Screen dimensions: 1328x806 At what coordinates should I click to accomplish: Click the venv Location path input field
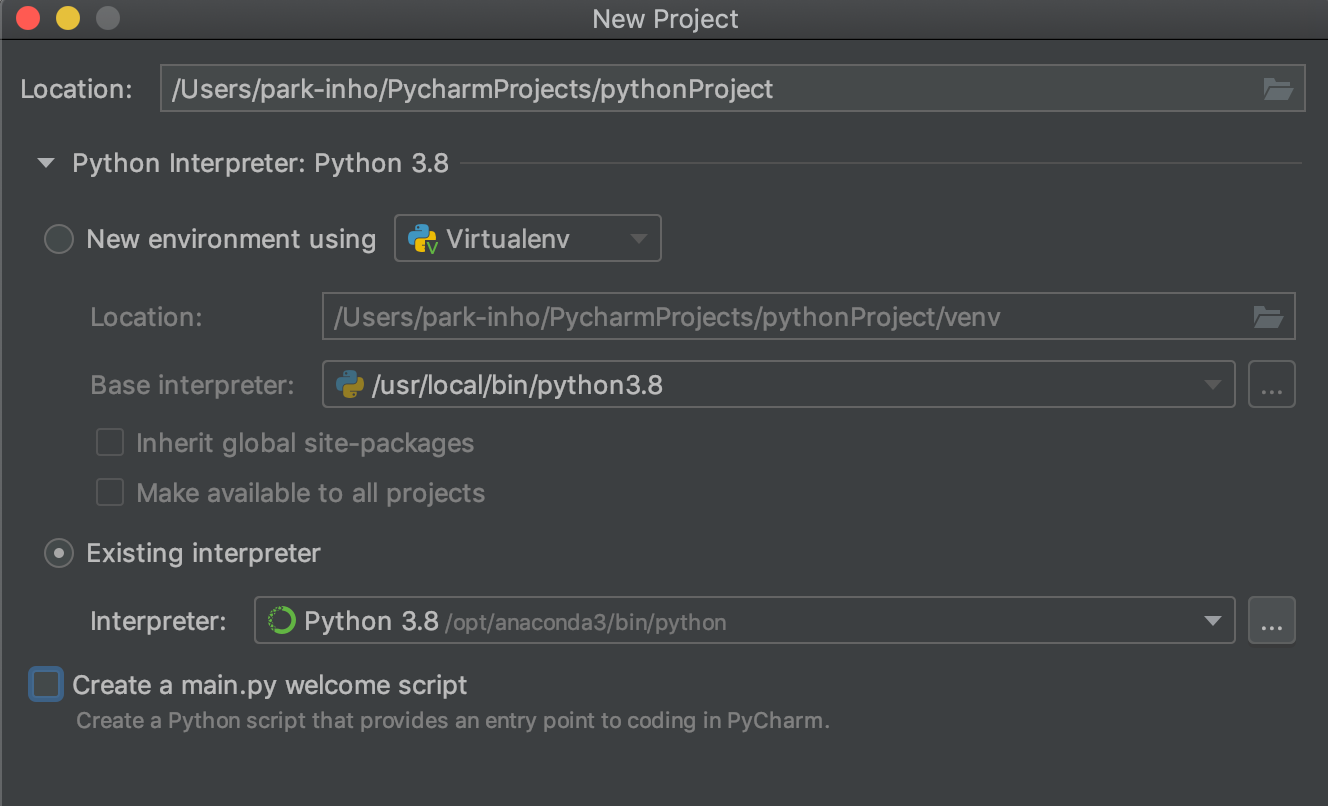(x=808, y=317)
